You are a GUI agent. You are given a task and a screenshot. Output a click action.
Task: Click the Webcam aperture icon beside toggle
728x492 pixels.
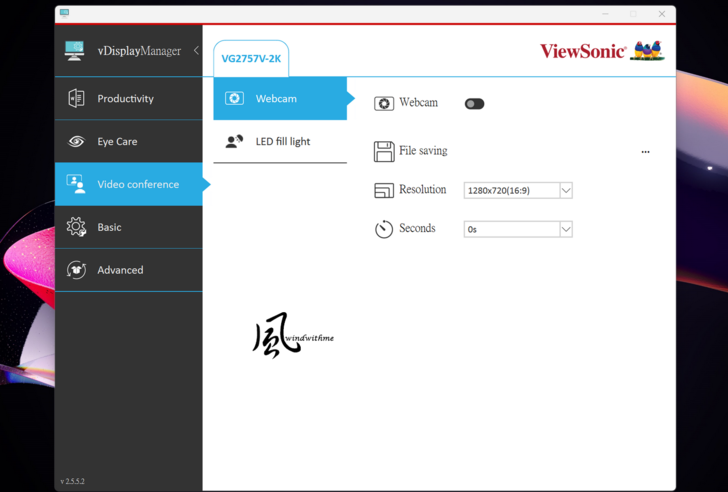pos(384,104)
